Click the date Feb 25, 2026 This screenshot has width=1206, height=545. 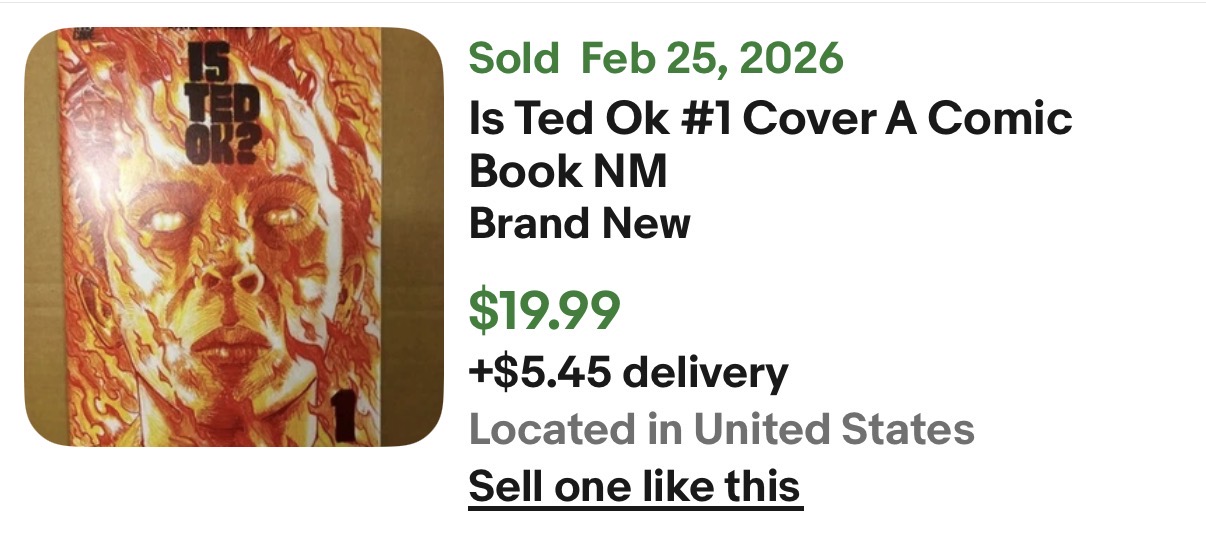(x=712, y=59)
